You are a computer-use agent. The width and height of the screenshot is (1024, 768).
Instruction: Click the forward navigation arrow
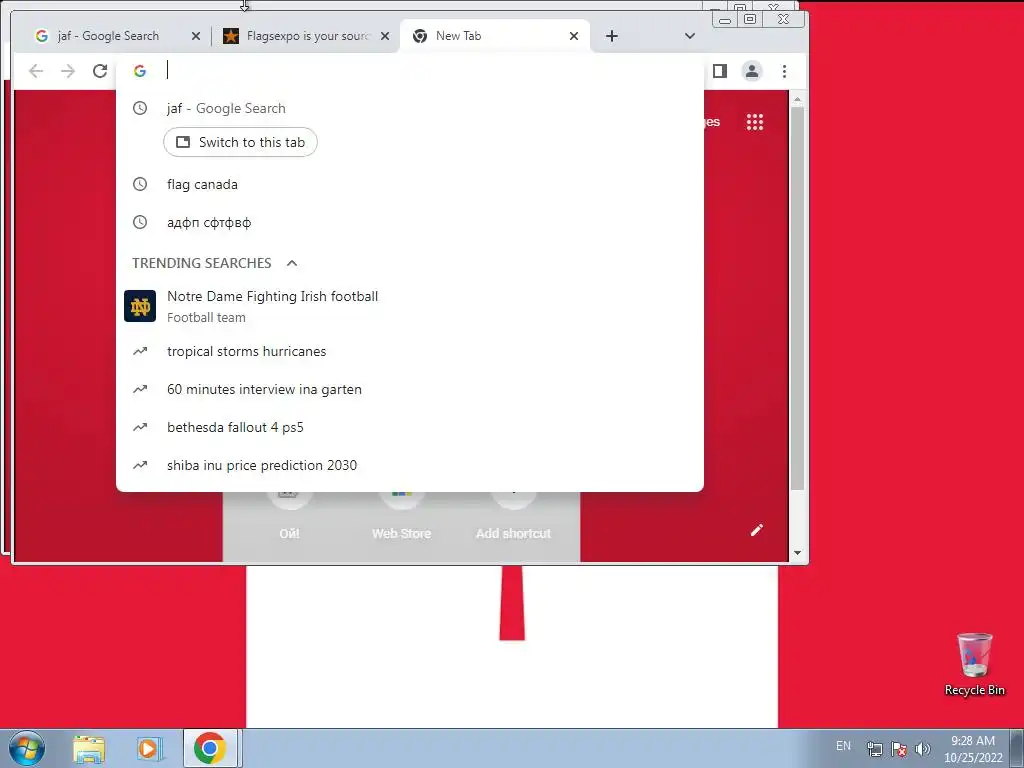(x=68, y=71)
